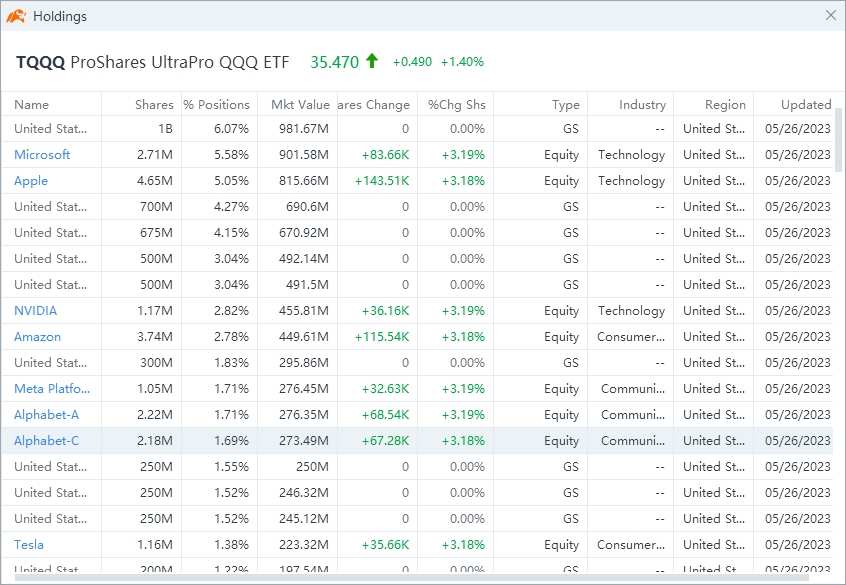Click the horizontal scrollbar at bottom
The height and width of the screenshot is (585, 846).
click(x=400, y=578)
